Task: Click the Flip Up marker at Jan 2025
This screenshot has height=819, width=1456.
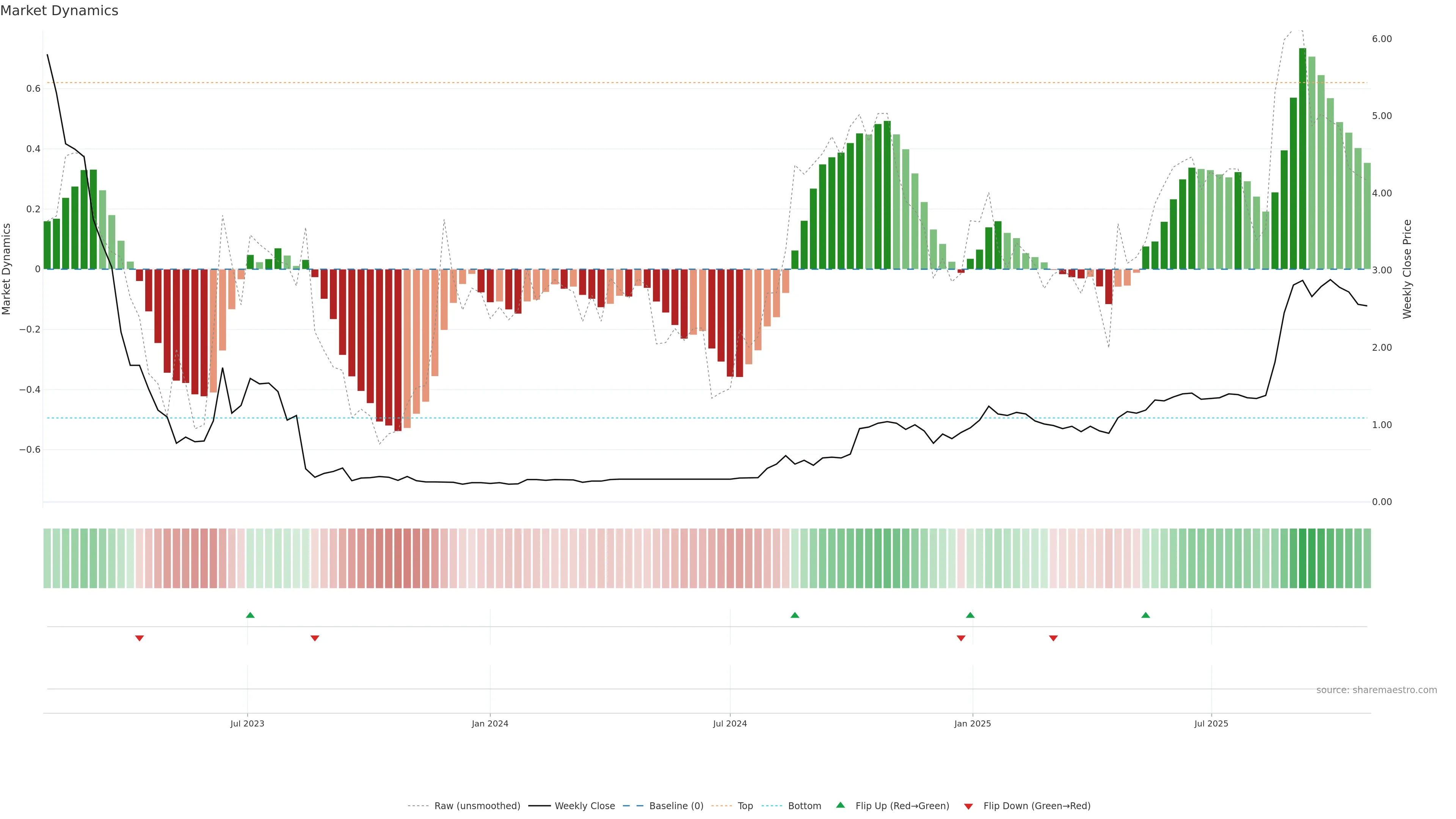Action: point(971,615)
